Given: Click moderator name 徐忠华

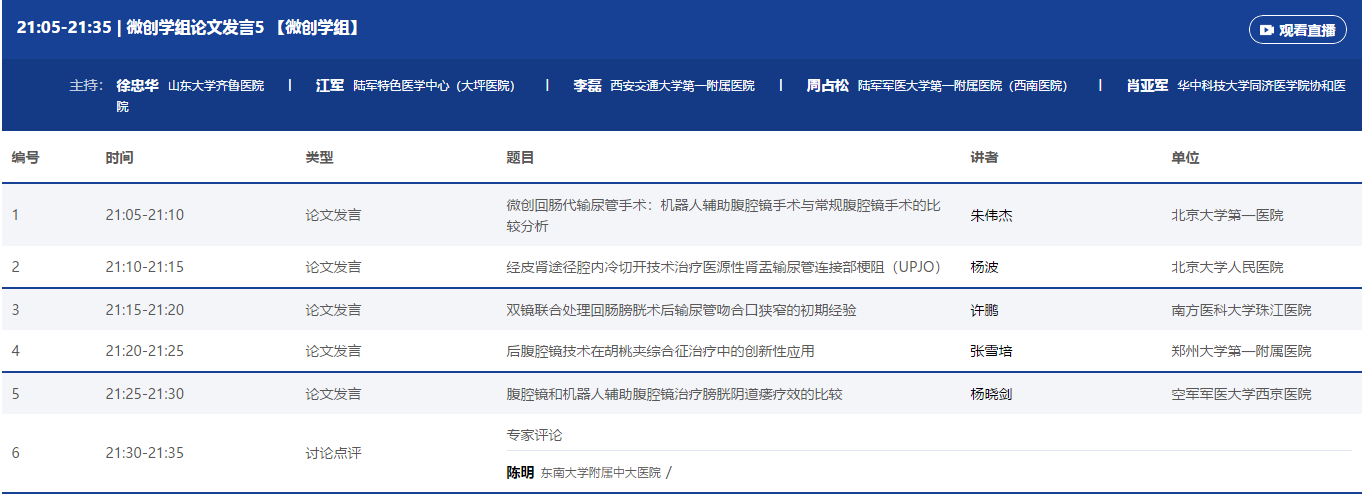Looking at the screenshot, I should coord(137,86).
